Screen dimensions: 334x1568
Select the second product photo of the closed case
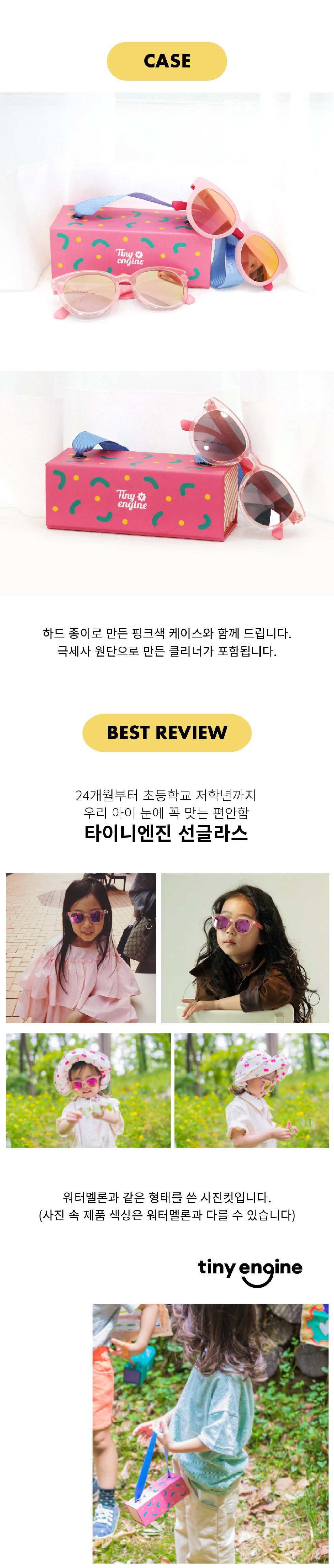[x=167, y=483]
